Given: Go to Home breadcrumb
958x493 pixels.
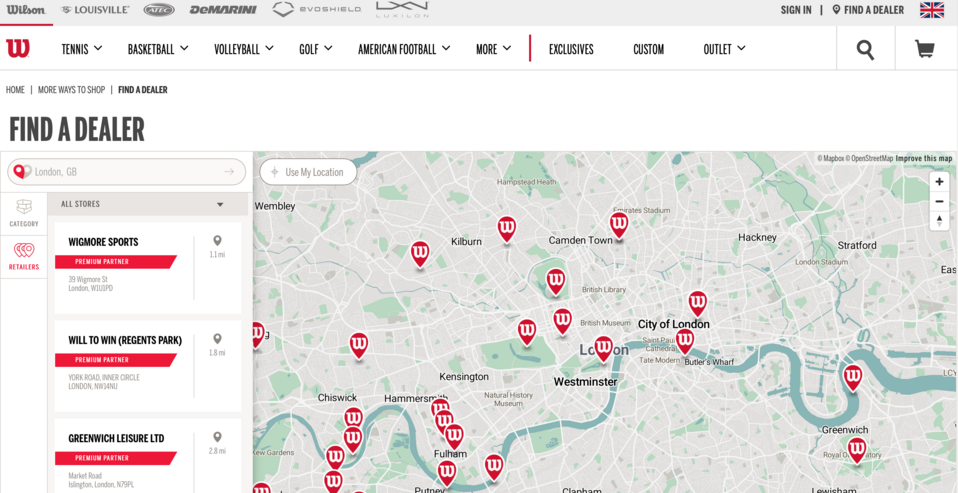Looking at the screenshot, I should pos(15,90).
